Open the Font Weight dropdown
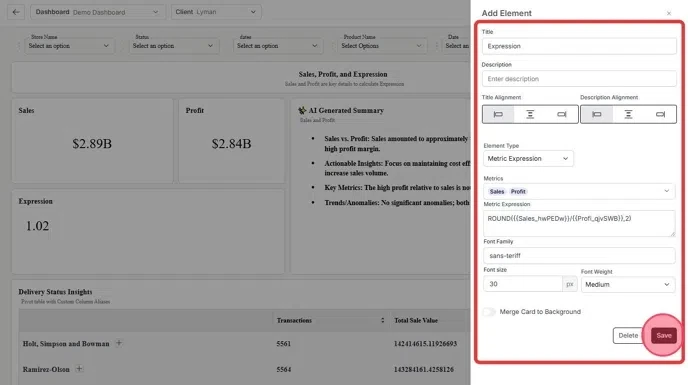Viewport: 688px width, 385px height. point(628,284)
